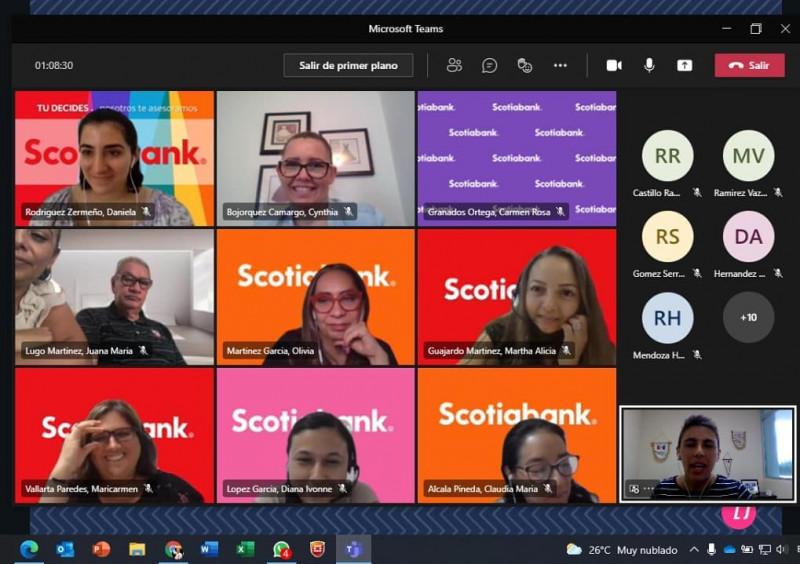This screenshot has height=564, width=800.
Task: Click the RH avatar for Mendoza H...
Action: click(667, 317)
